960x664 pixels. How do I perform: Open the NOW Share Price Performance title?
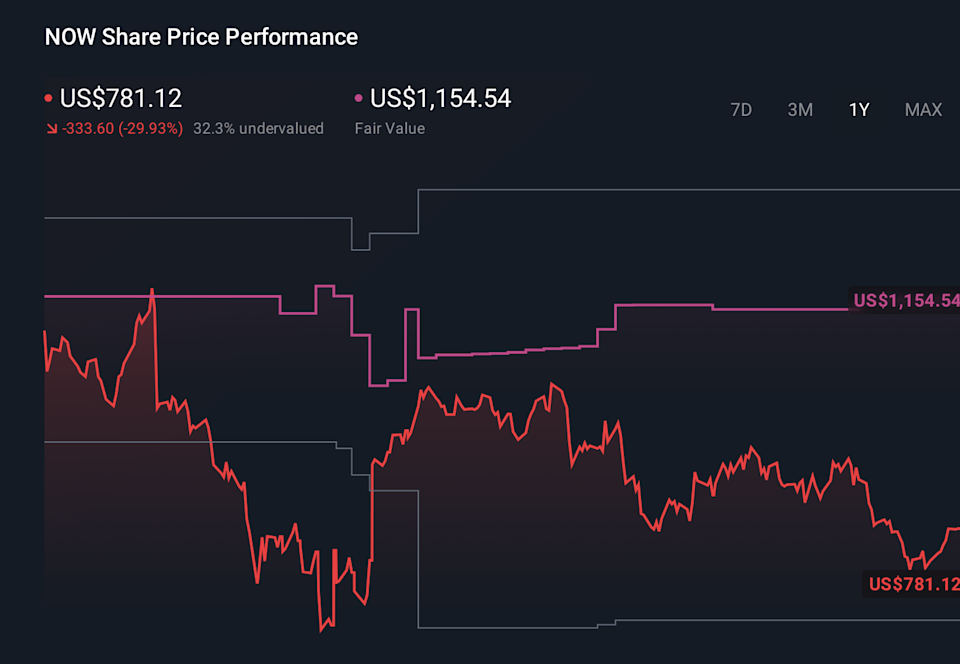pos(200,36)
